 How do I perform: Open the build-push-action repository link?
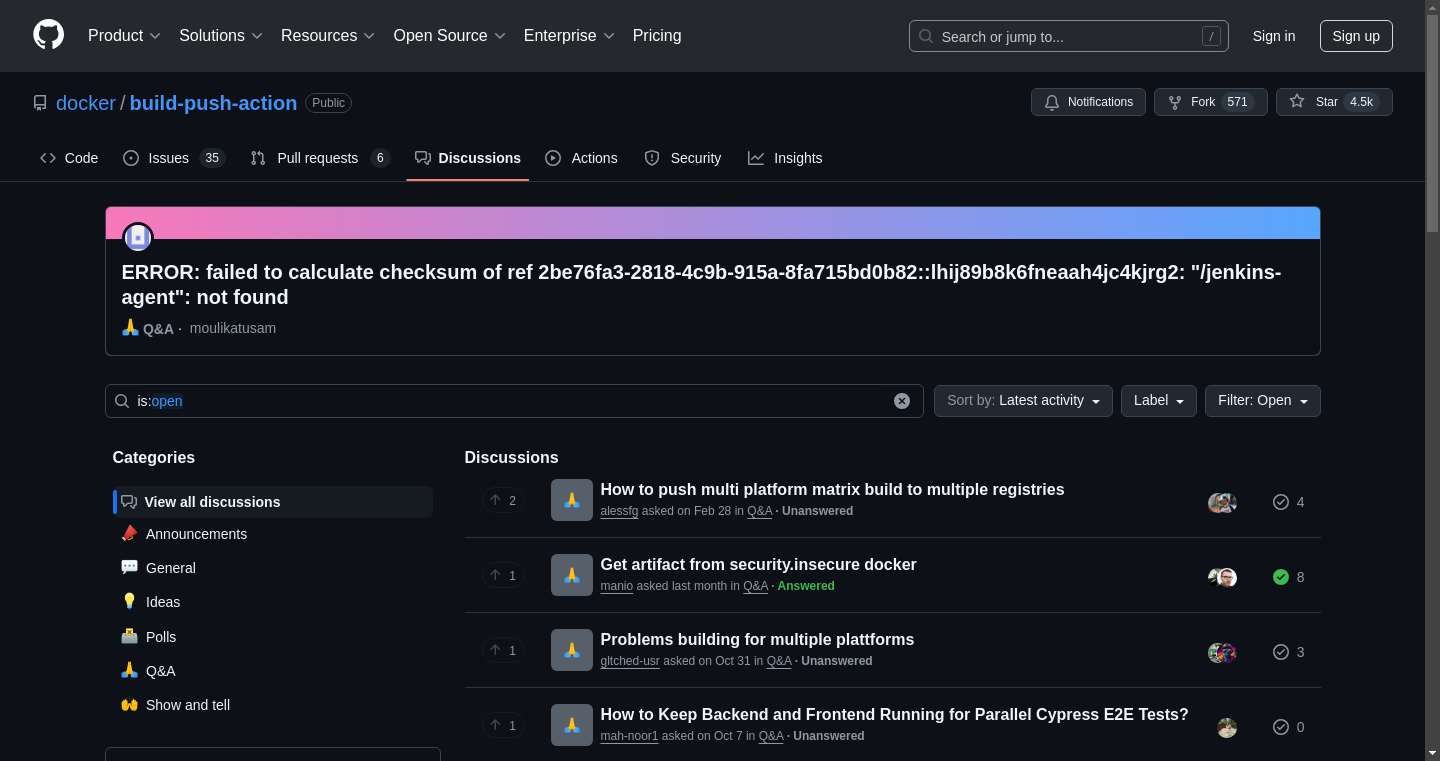coord(213,103)
